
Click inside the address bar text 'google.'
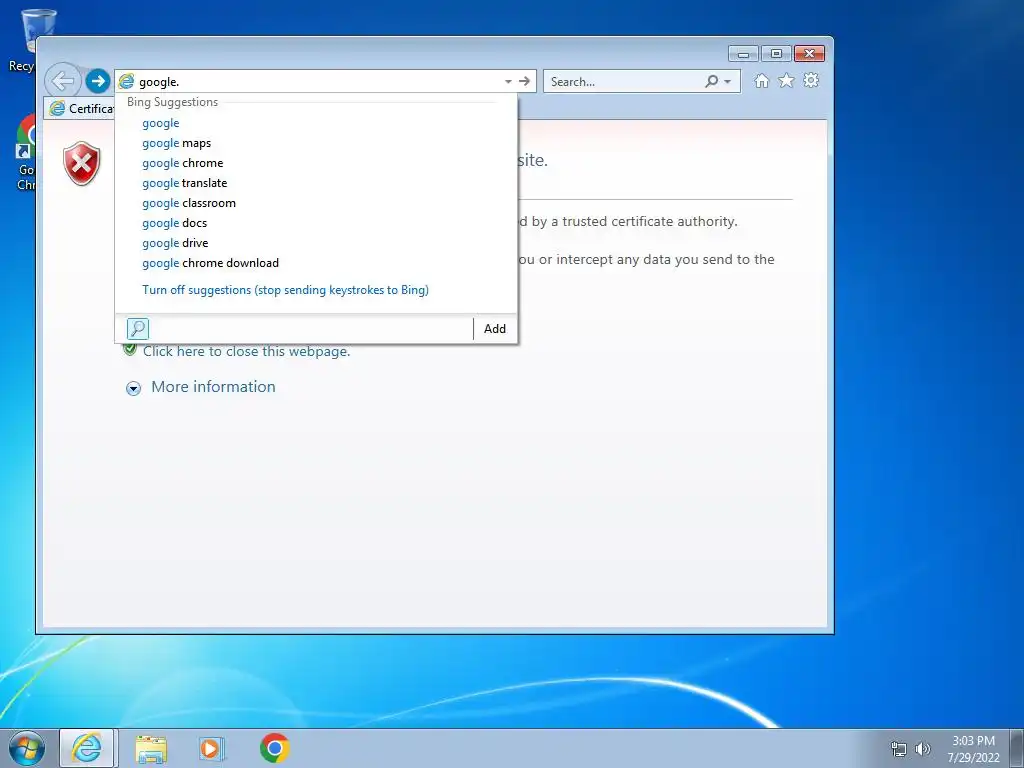point(159,82)
